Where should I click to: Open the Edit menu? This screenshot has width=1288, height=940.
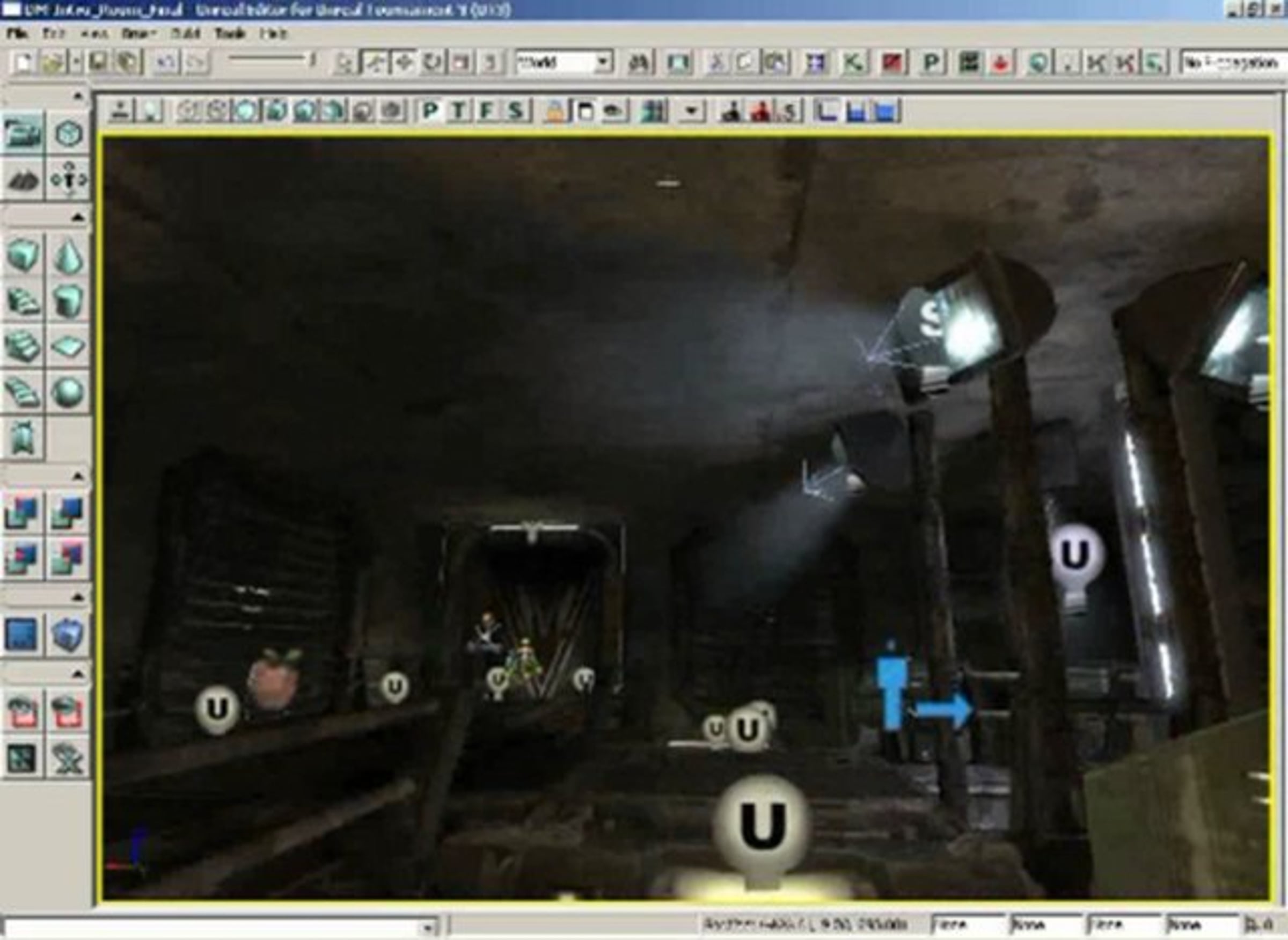pos(54,34)
